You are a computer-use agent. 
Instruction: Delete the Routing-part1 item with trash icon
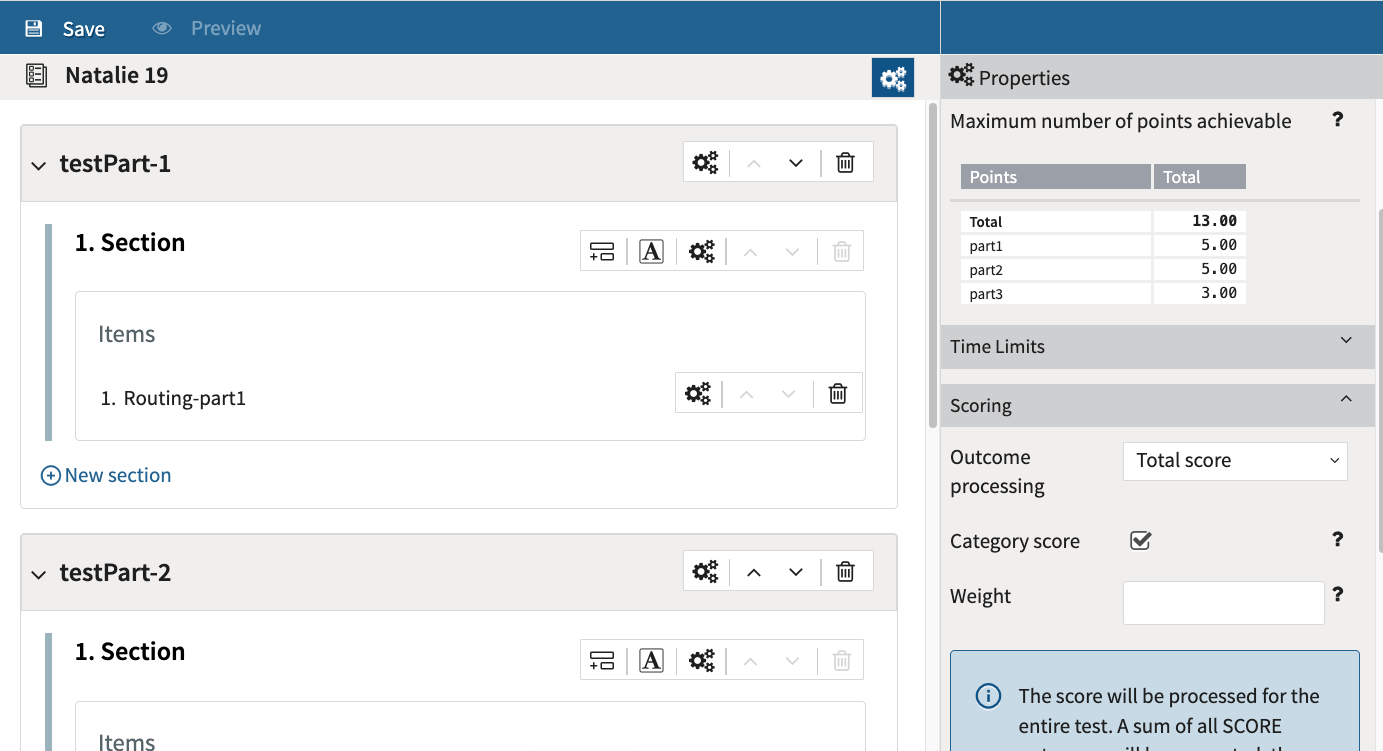pos(837,393)
